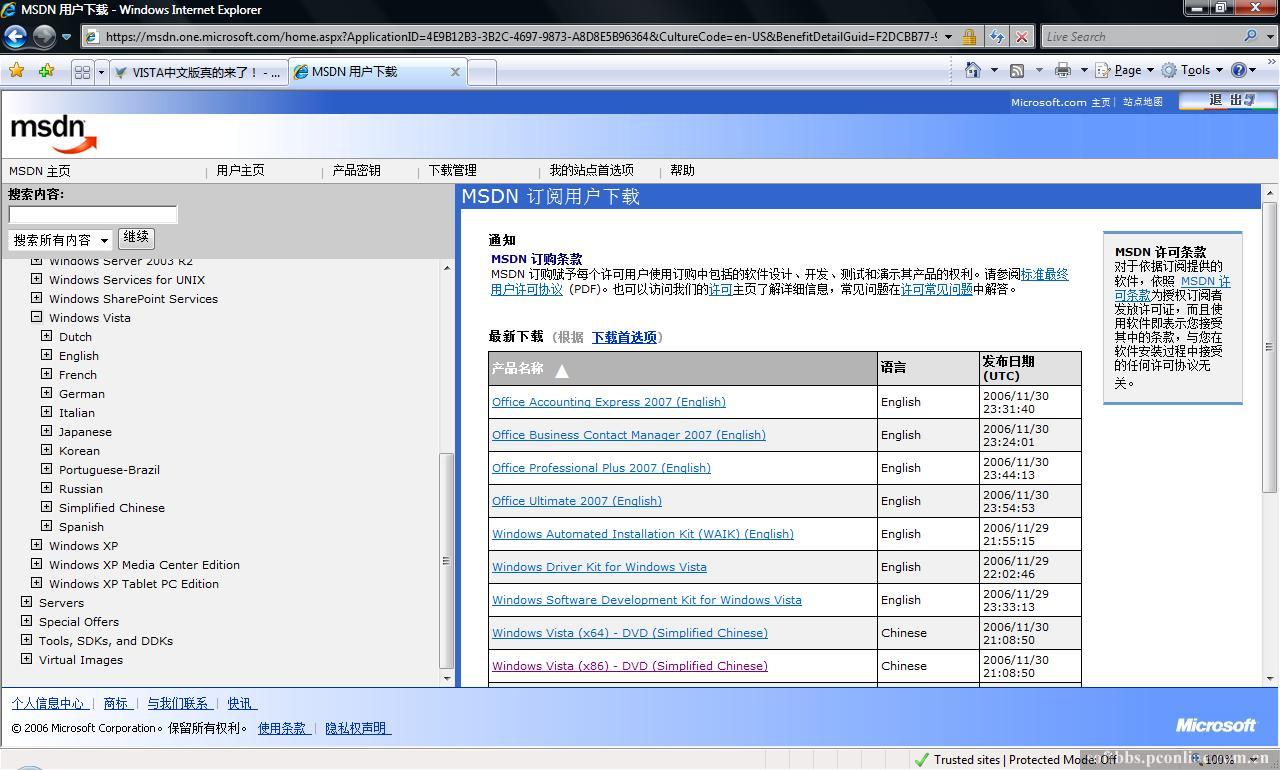Click the Live Search input box

[1140, 37]
